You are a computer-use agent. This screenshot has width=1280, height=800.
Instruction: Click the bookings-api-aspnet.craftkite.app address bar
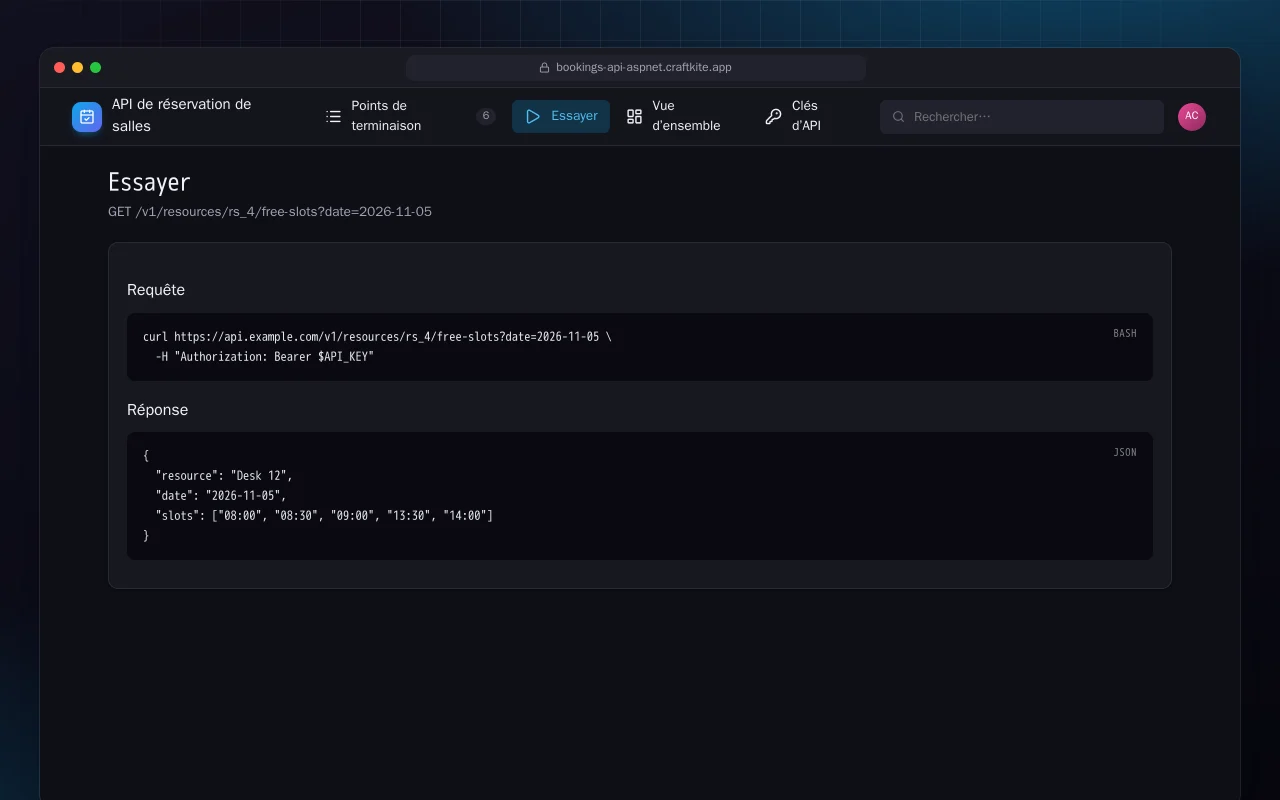(x=636, y=68)
